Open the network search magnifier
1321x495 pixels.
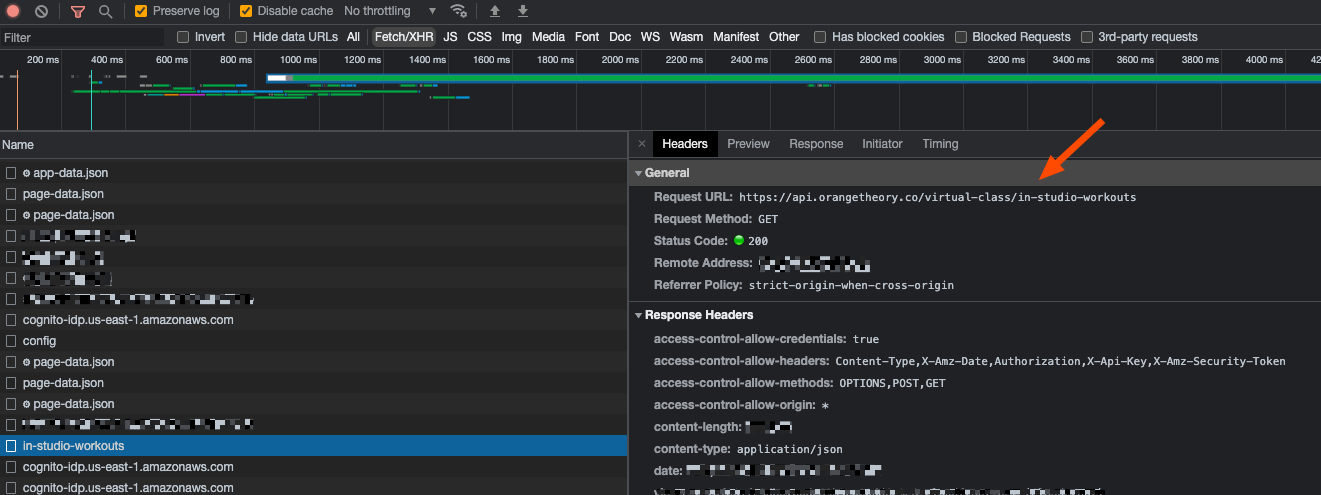[x=105, y=11]
